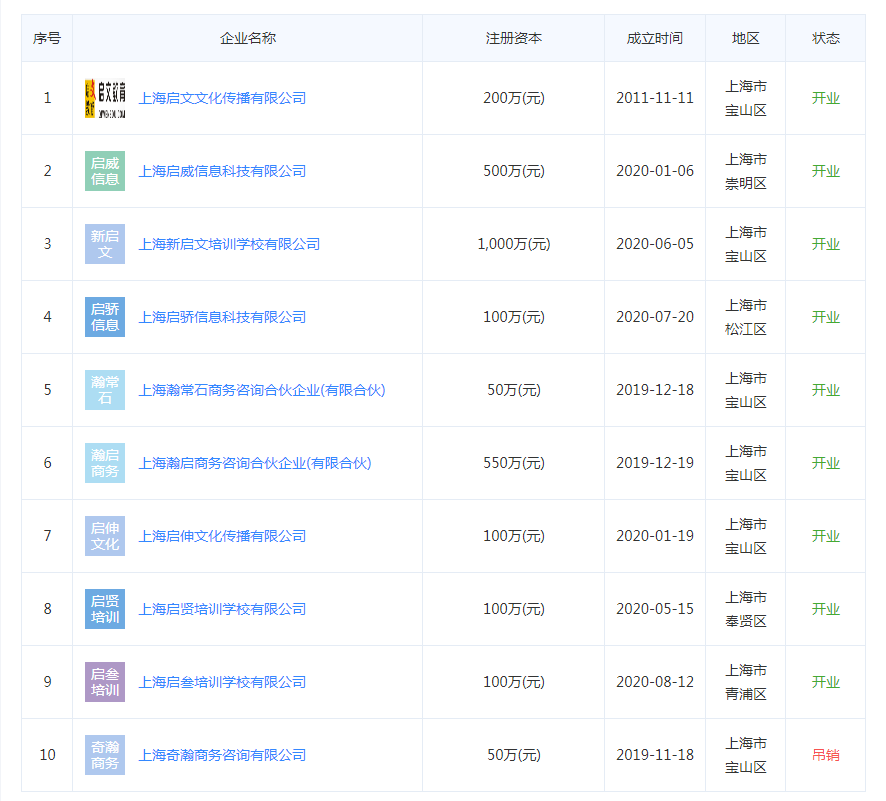
Task: Click the 奇瀚商务 logo tile
Action: pyautogui.click(x=105, y=755)
